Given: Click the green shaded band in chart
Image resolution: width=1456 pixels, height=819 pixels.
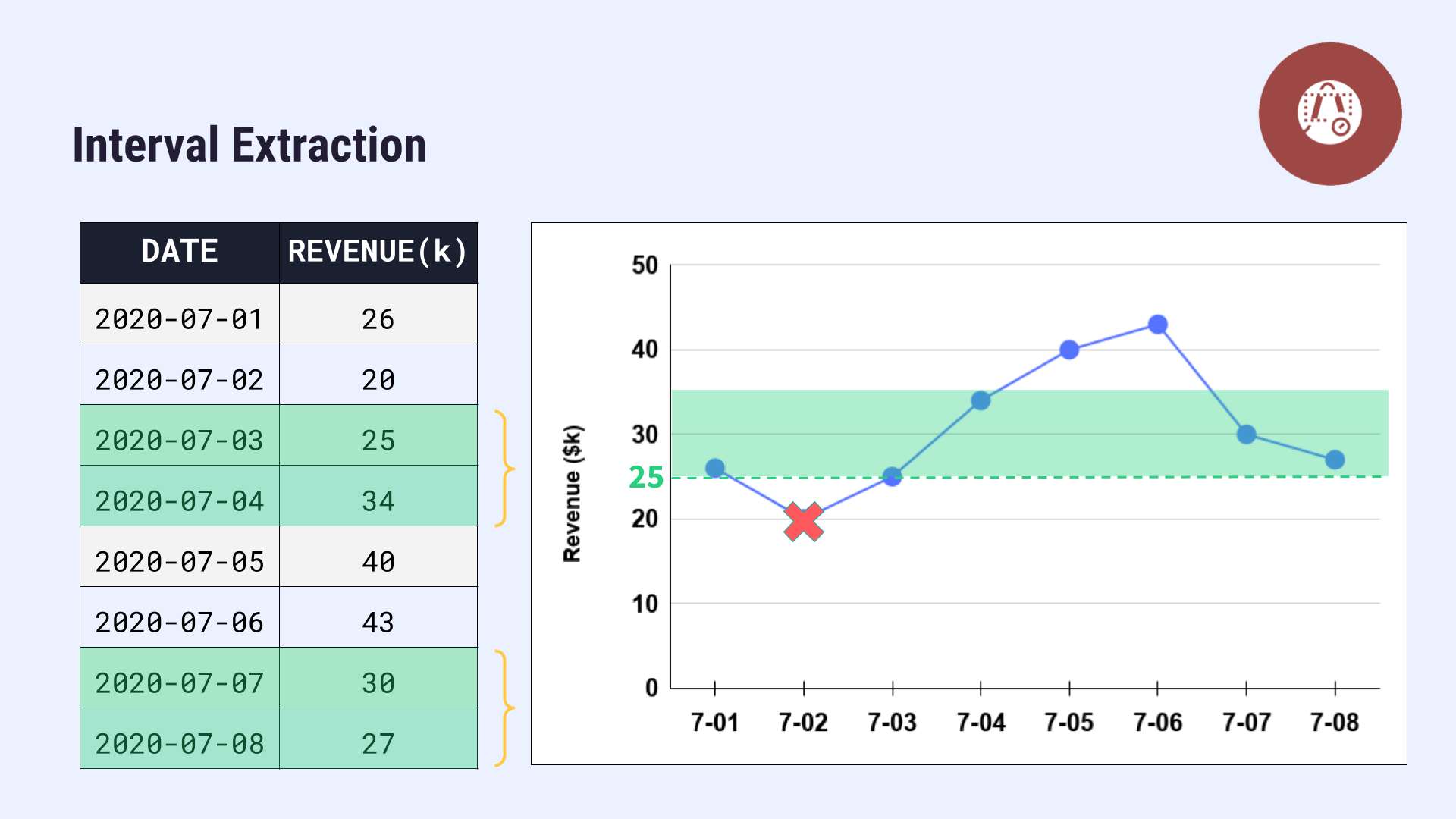Looking at the screenshot, I should click(834, 425).
